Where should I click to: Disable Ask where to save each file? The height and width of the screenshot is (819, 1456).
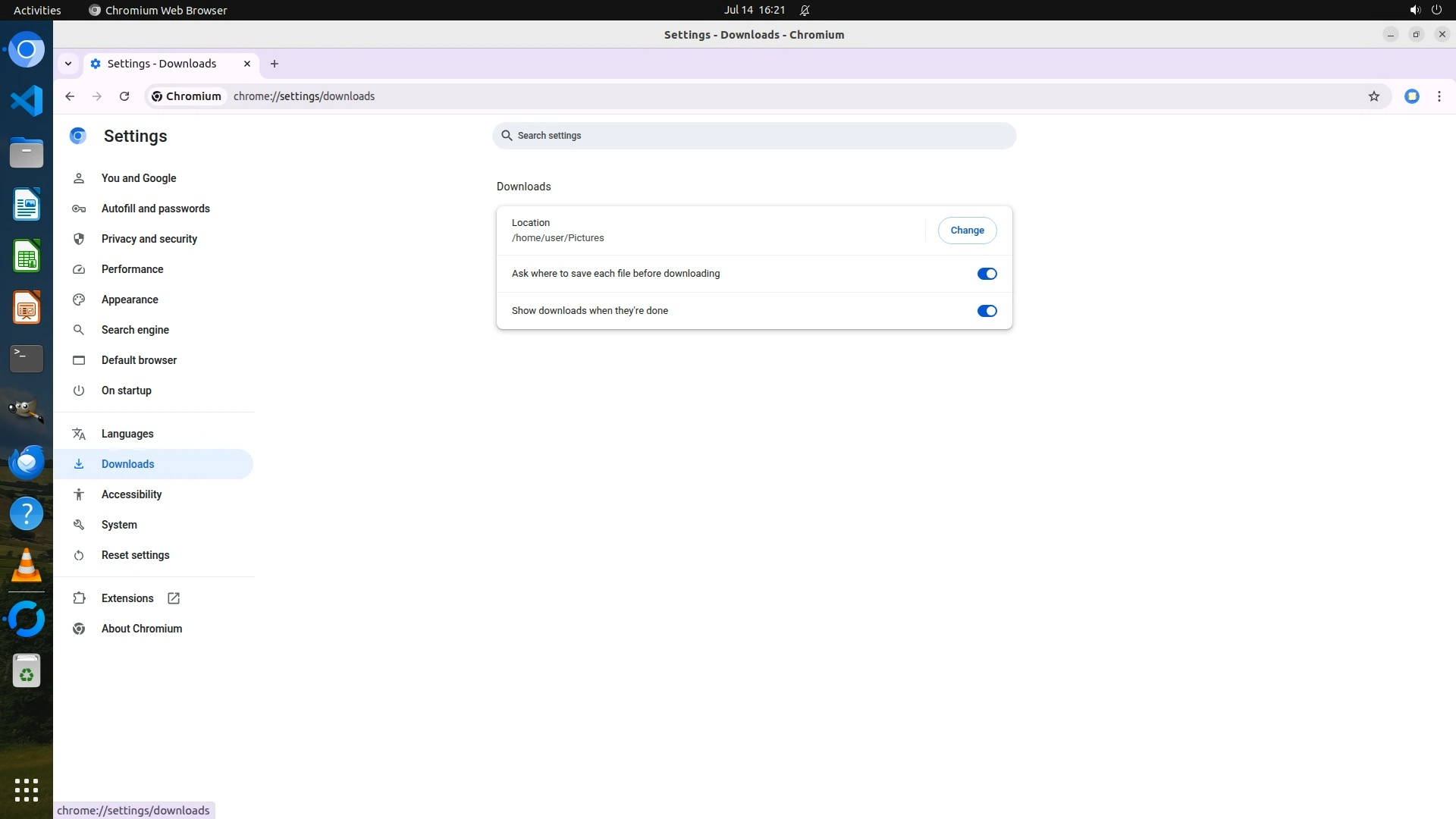(x=987, y=274)
